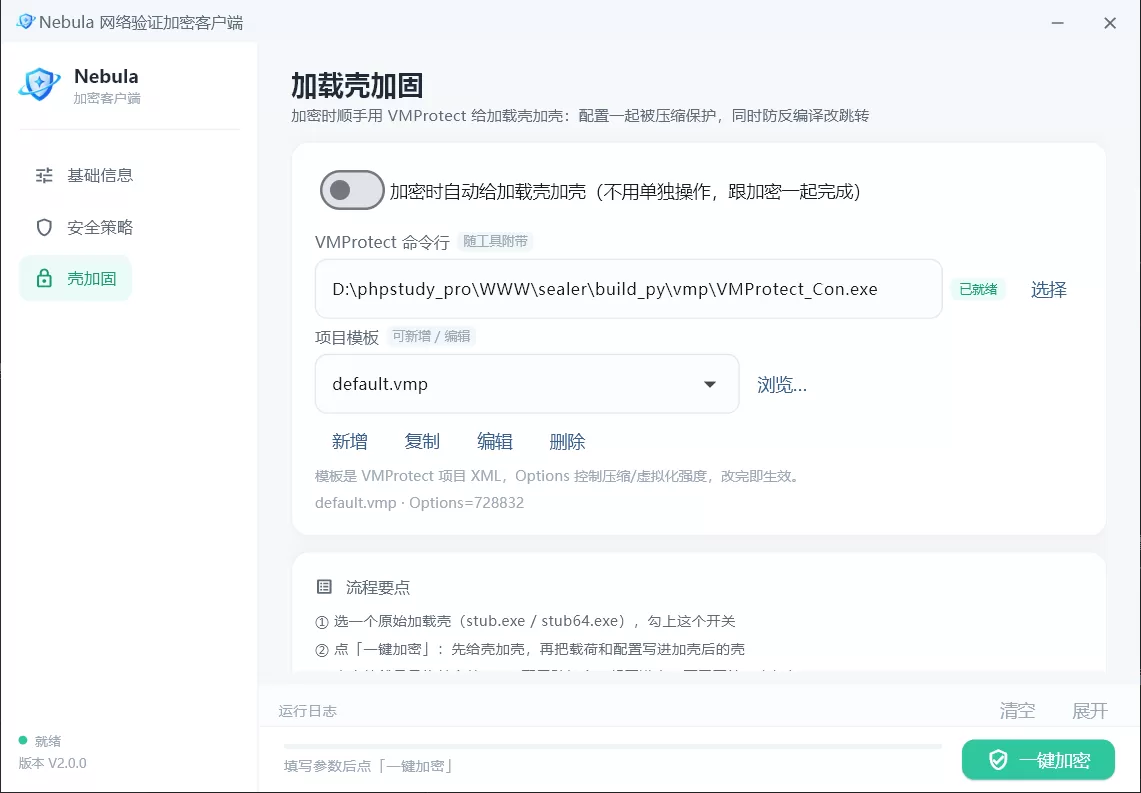Click 编辑 to edit the template
1141x793 pixels.
click(x=495, y=442)
